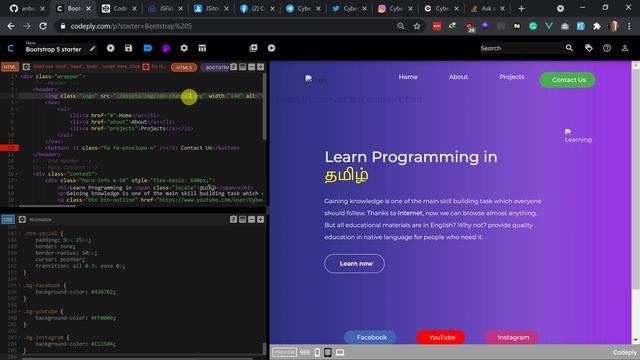Maximize the HTML editor panel
The image size is (640, 360).
click(260, 67)
